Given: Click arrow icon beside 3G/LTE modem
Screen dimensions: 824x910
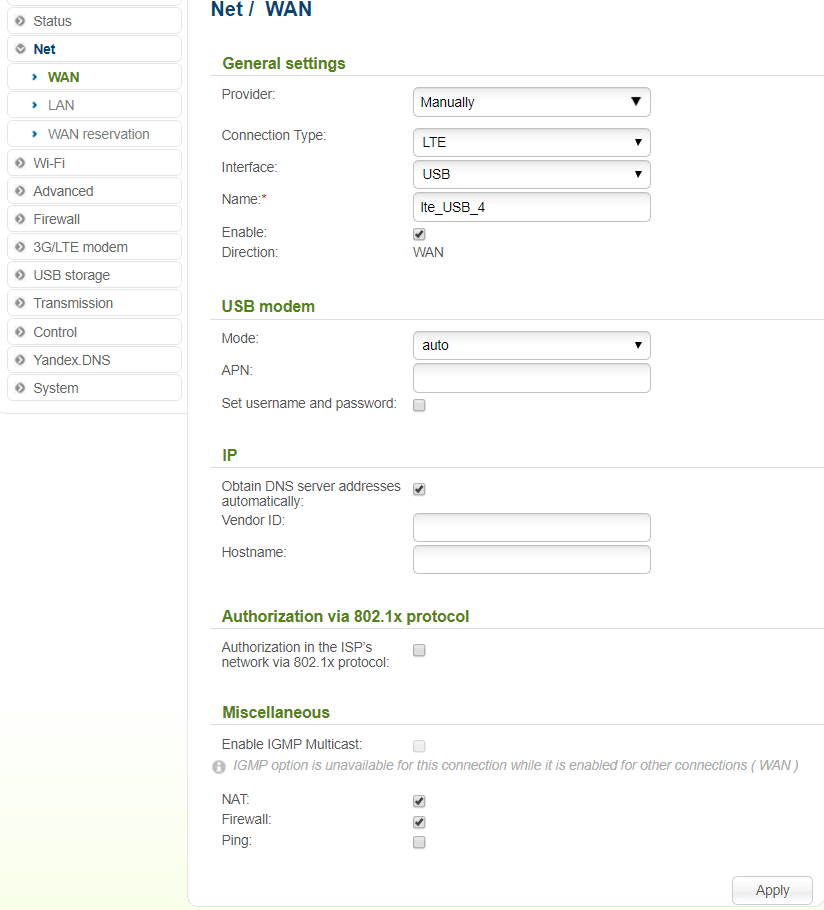Looking at the screenshot, I should [x=20, y=247].
